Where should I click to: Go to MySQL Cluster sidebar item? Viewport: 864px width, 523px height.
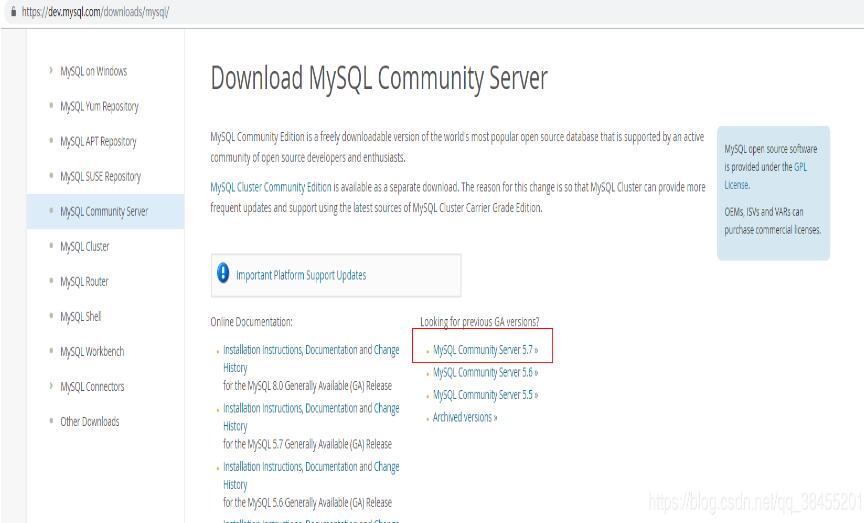pyautogui.click(x=85, y=247)
